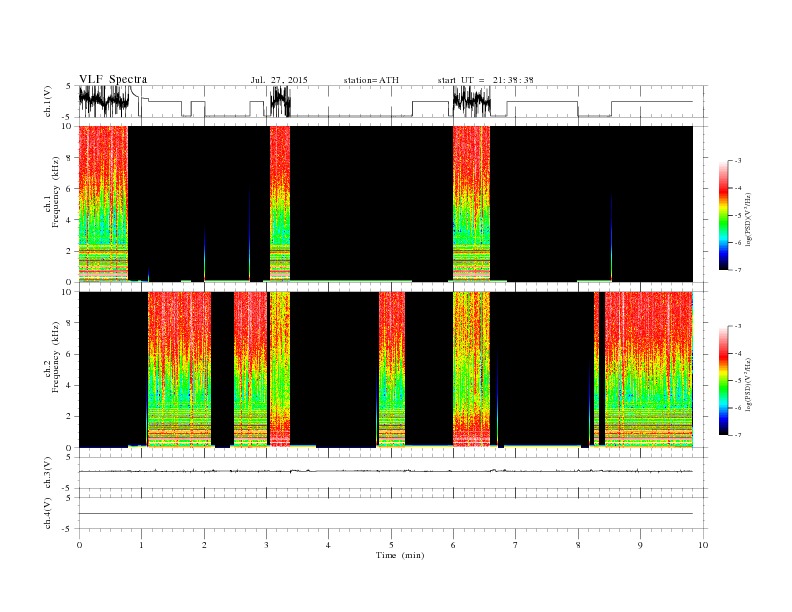792x612 pixels.
Task: Click the 'station=ATH' label
Action: coord(371,80)
